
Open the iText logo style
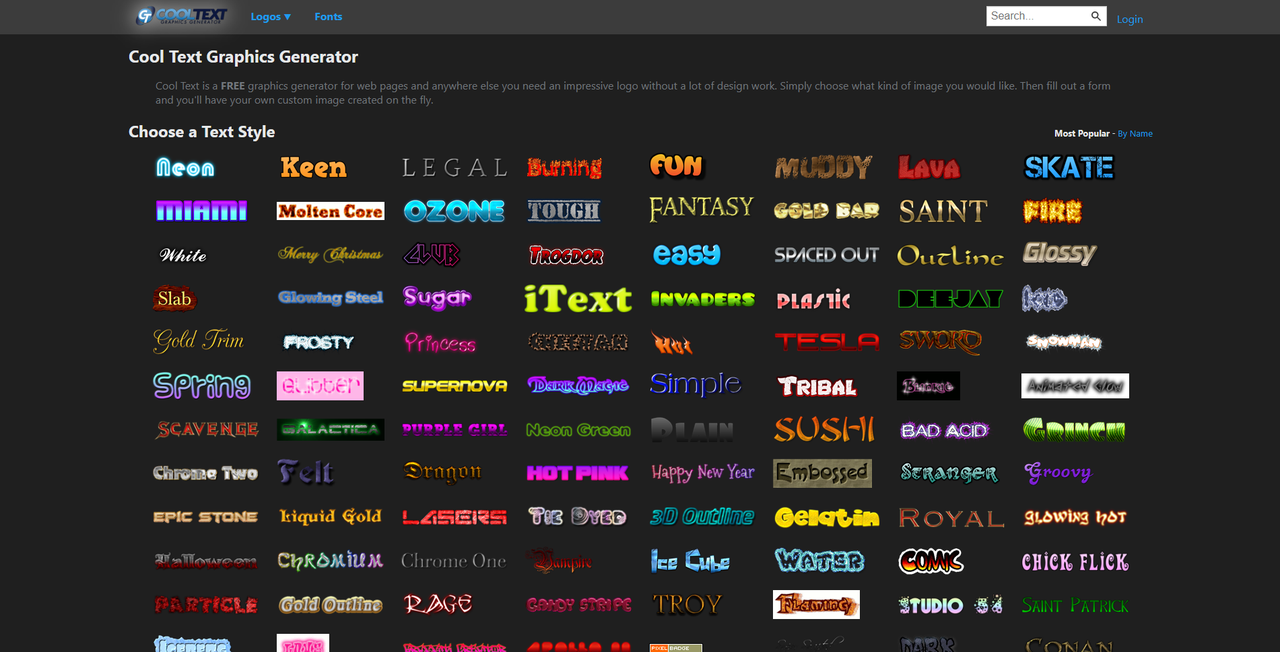coord(578,298)
